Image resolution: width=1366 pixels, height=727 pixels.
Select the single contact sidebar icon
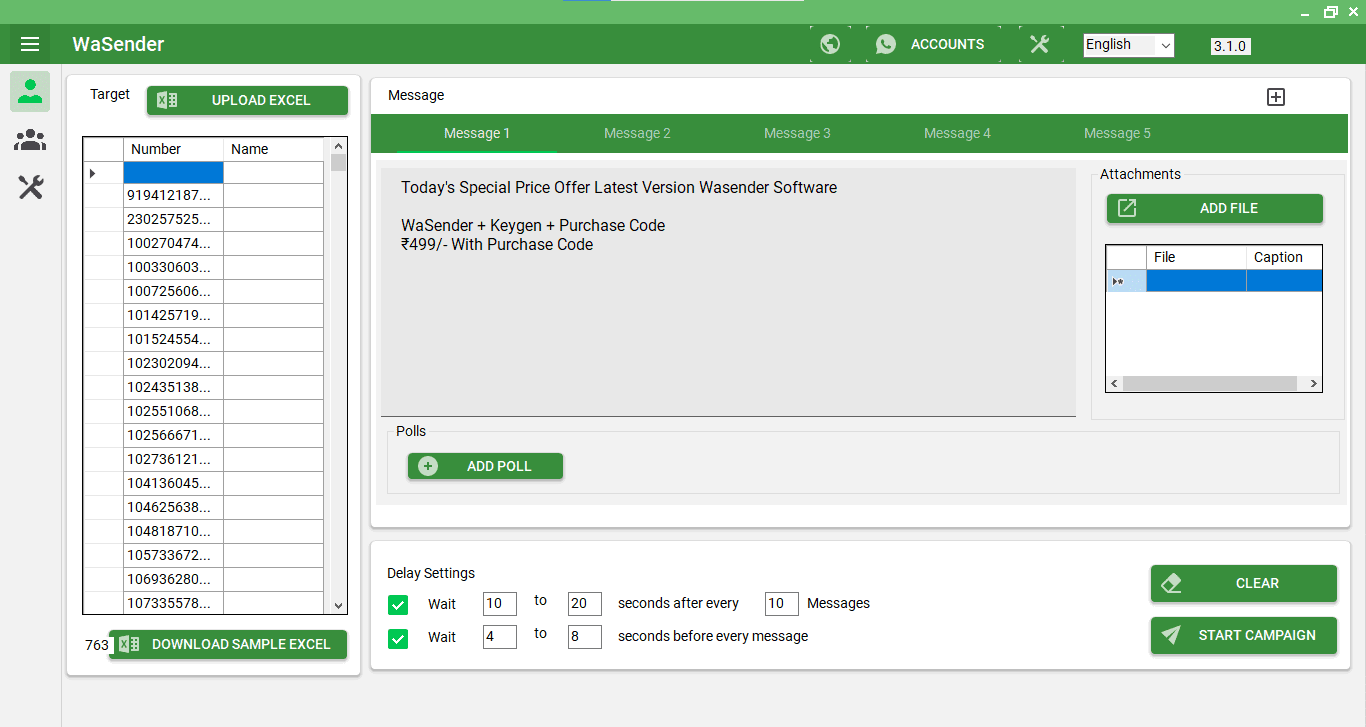pos(30,91)
